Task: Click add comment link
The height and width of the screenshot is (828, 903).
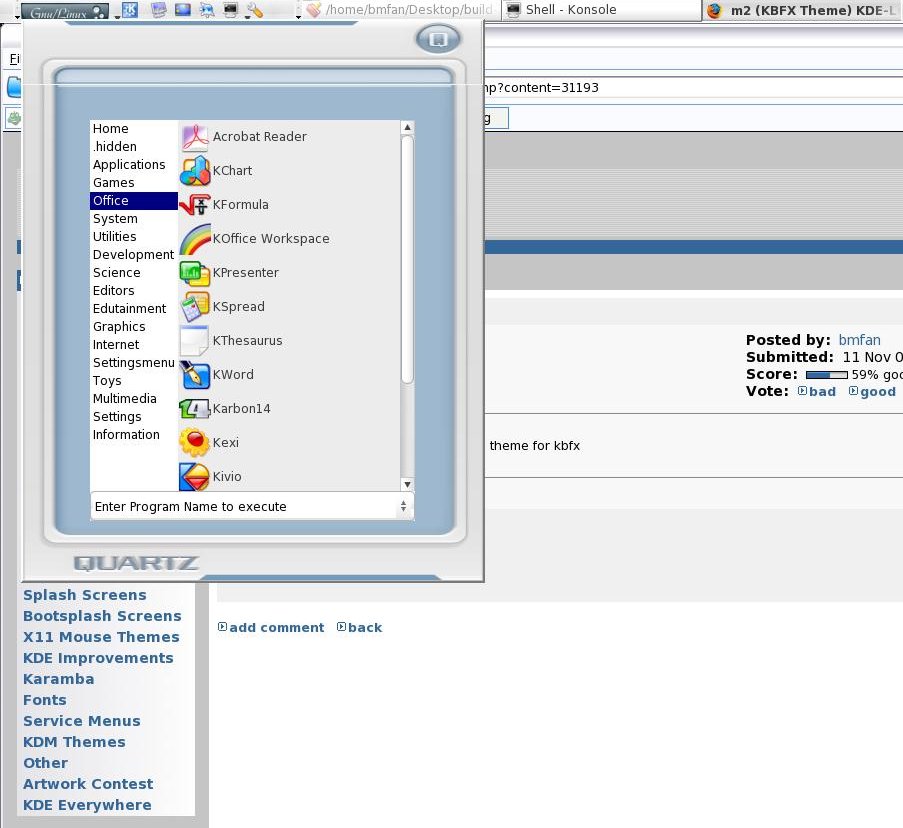Action: tap(271, 627)
